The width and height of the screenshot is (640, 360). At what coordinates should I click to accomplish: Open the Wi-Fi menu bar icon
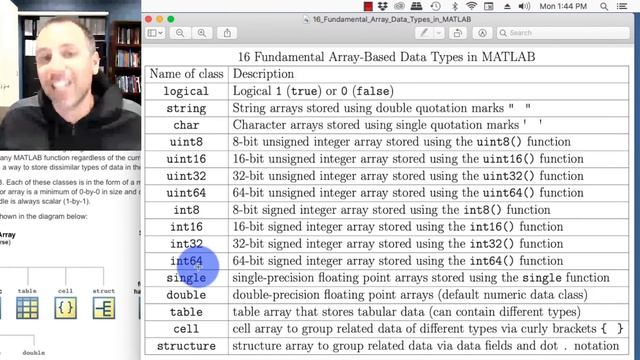(471, 6)
